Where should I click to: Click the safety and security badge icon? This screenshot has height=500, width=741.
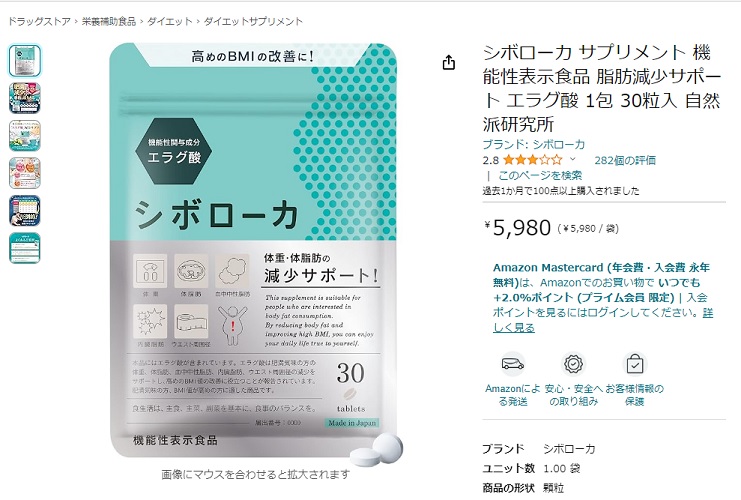pos(573,364)
